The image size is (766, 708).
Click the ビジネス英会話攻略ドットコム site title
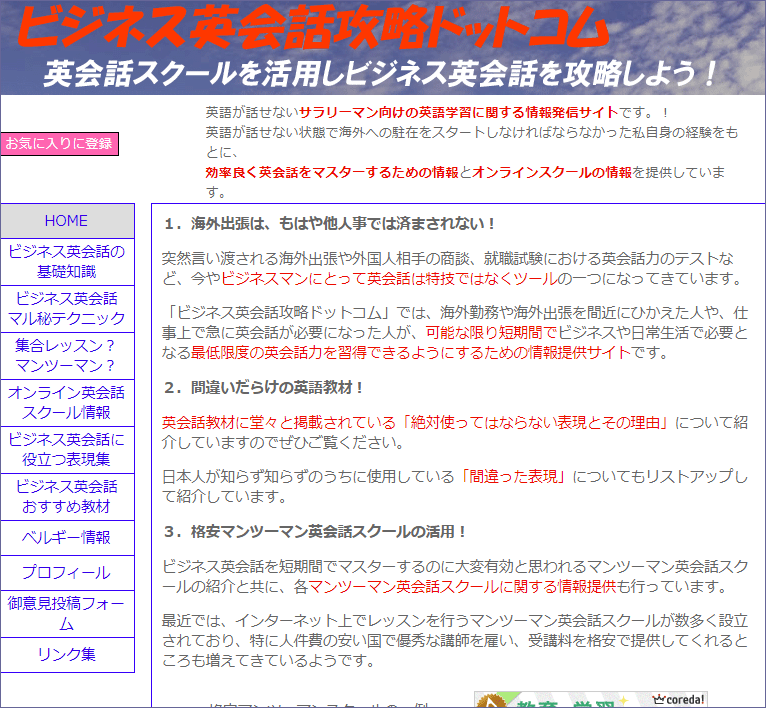click(x=314, y=27)
